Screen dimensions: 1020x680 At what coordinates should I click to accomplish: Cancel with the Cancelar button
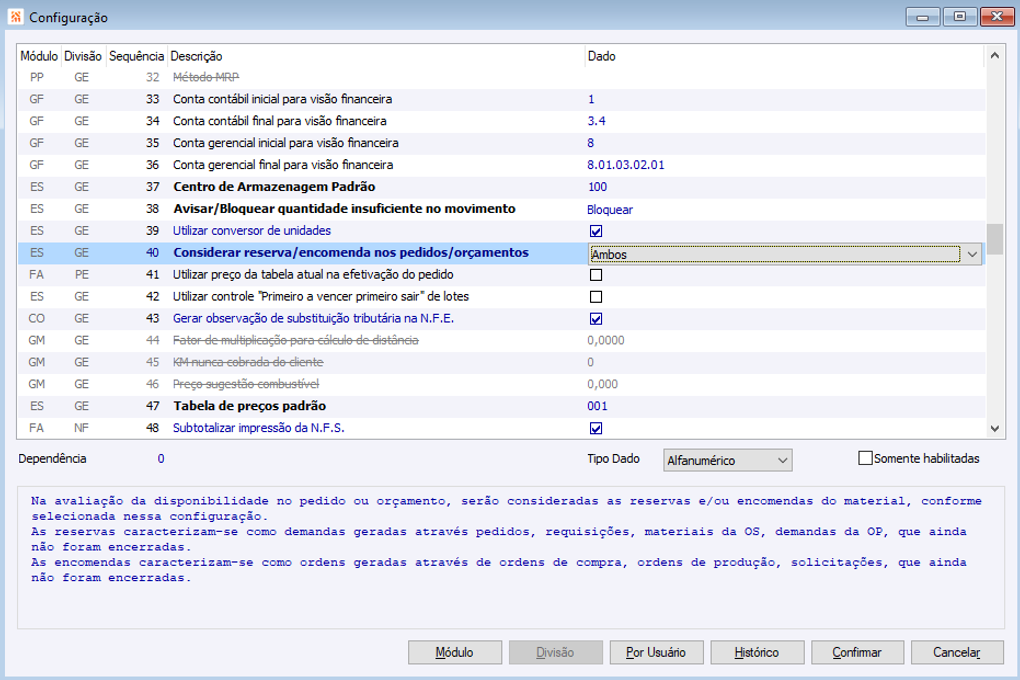pyautogui.click(x=957, y=652)
